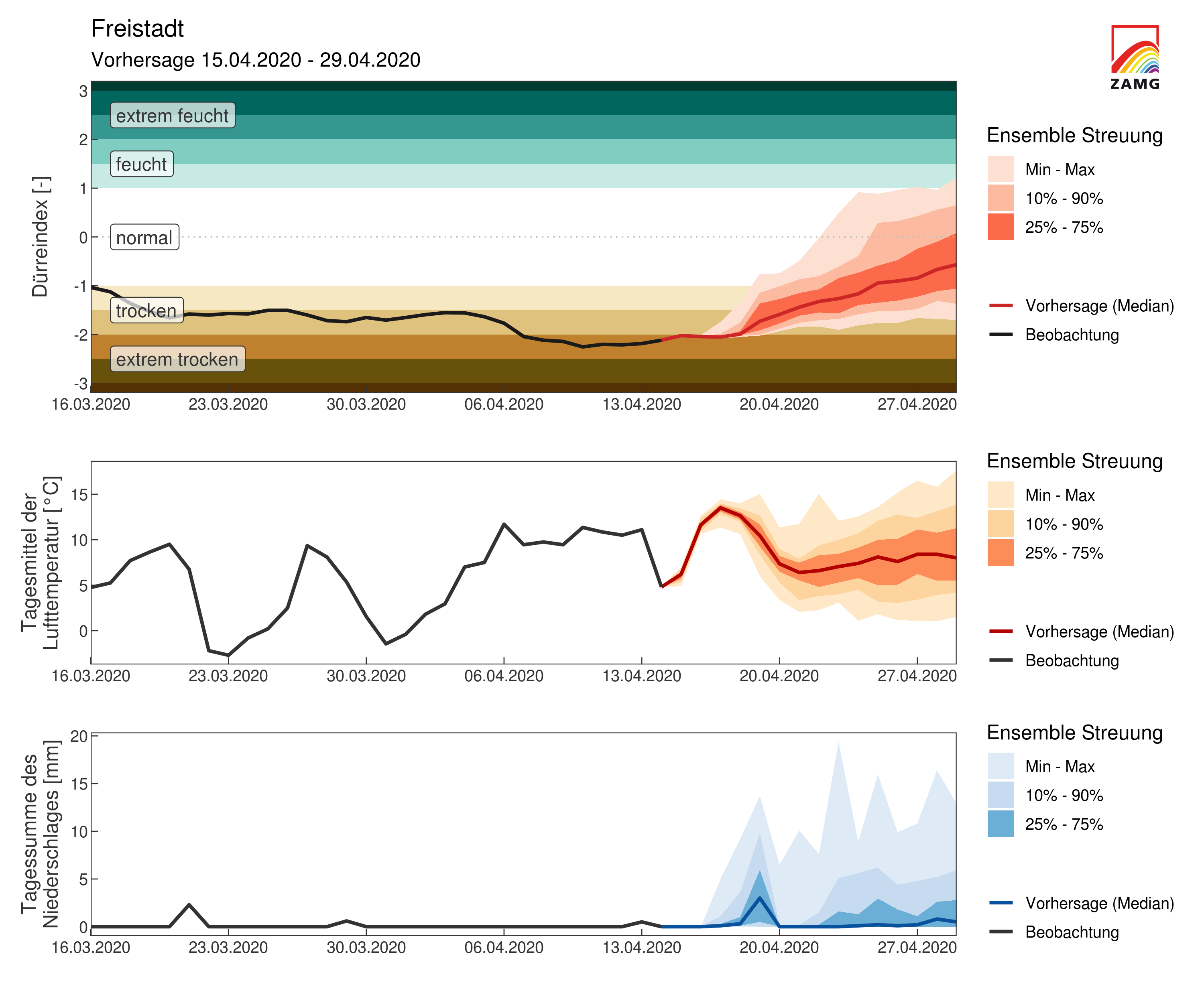
Task: Click the 10% - 90% swatch in drought legend
Action: 1001,198
